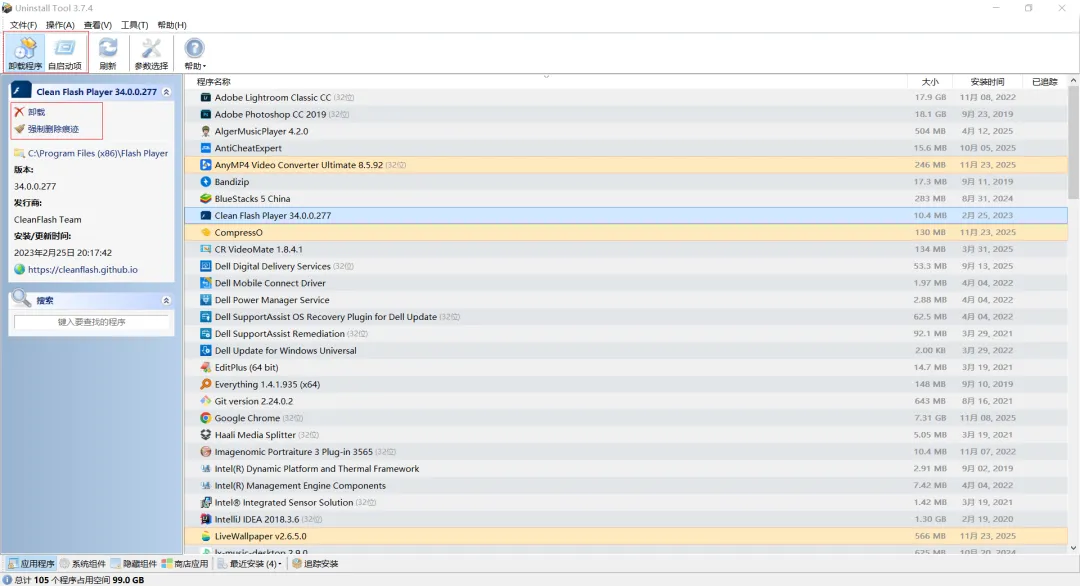Sort by 大小 size column header
Image resolution: width=1080 pixels, height=586 pixels.
930,82
